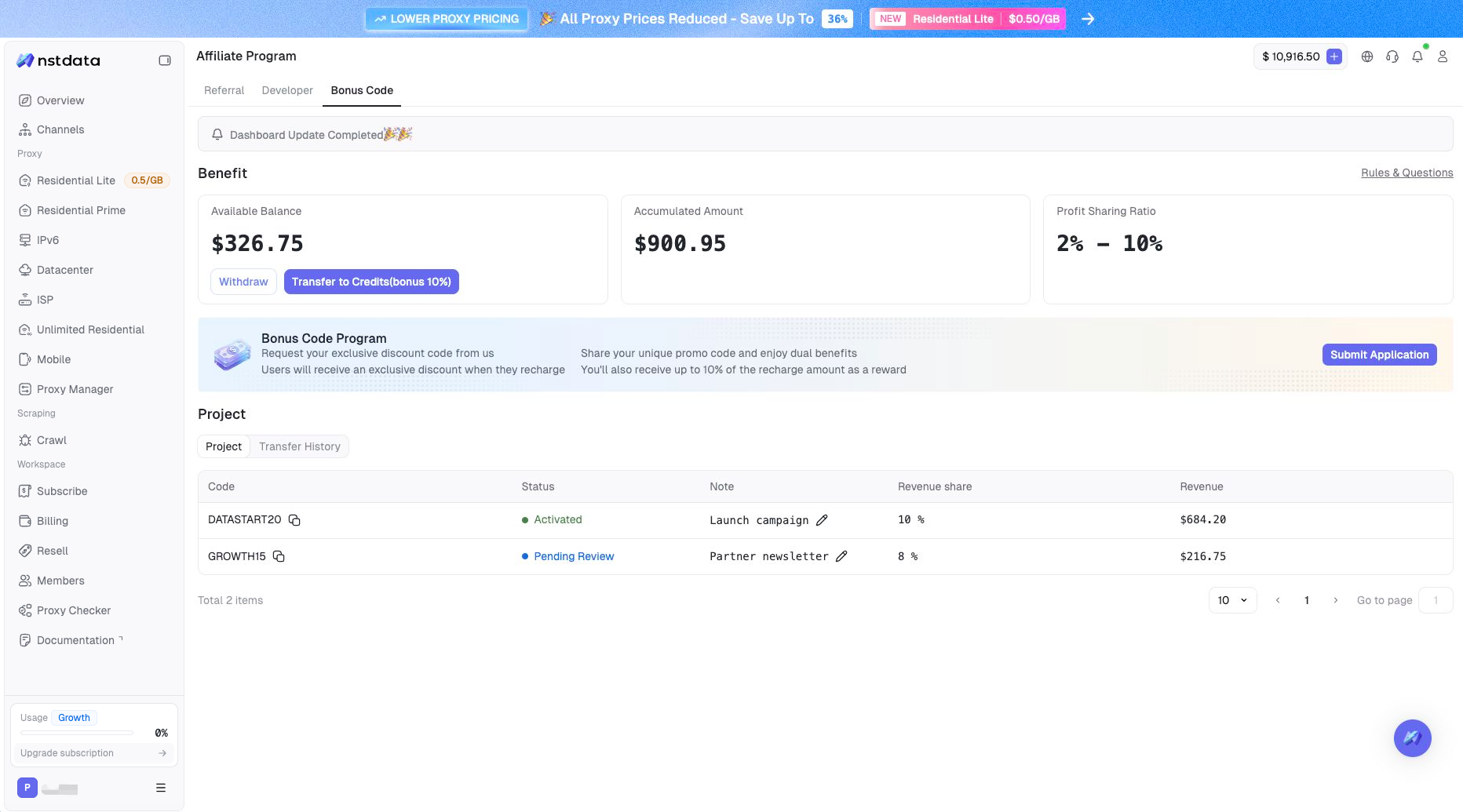The height and width of the screenshot is (812, 1463).
Task: Edit the Launch campaign note
Action: click(822, 520)
